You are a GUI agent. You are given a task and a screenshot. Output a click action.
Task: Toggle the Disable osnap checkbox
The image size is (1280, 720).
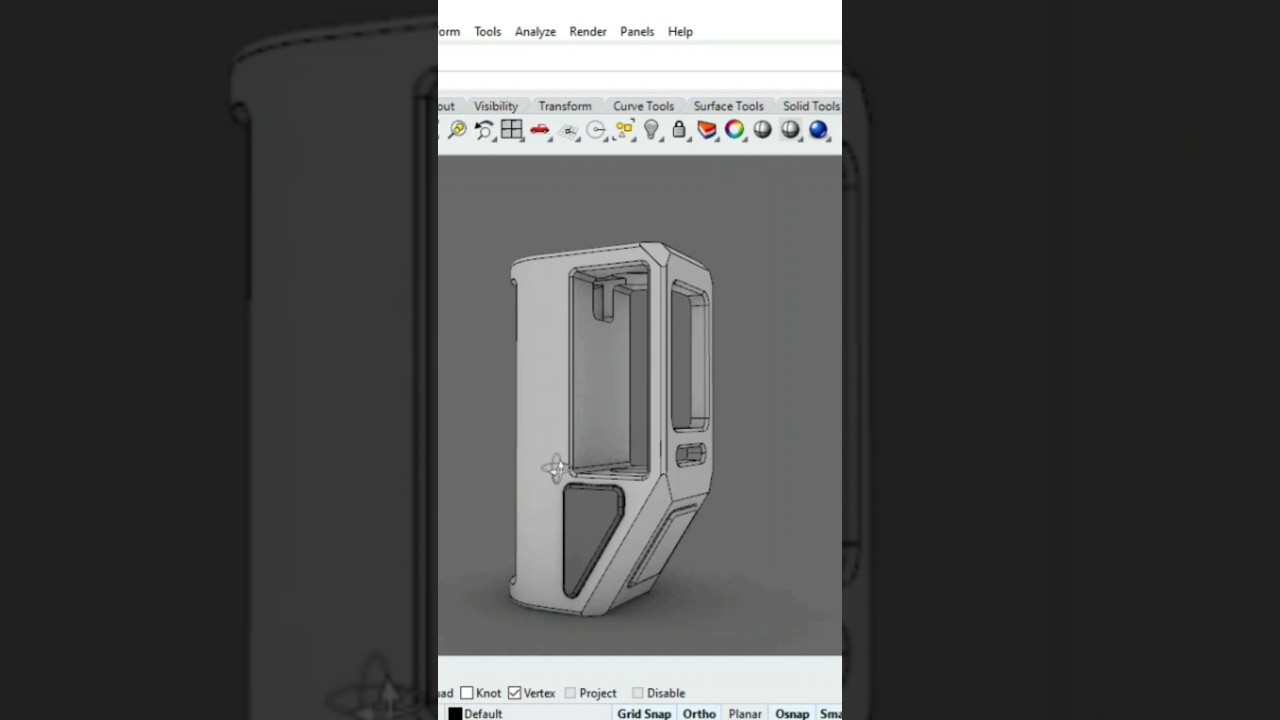[637, 693]
